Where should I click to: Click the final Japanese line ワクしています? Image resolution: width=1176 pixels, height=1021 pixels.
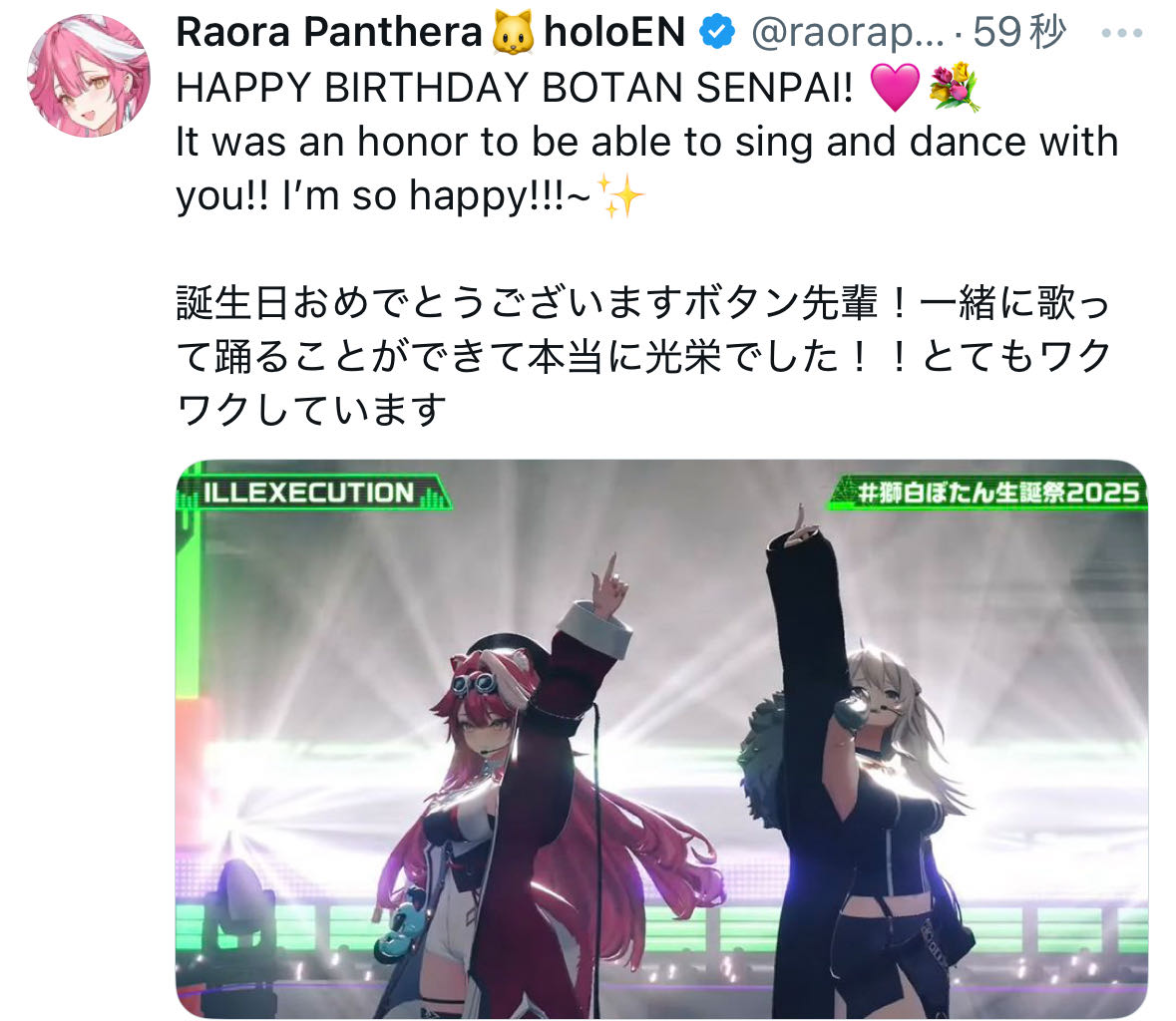click(x=311, y=410)
